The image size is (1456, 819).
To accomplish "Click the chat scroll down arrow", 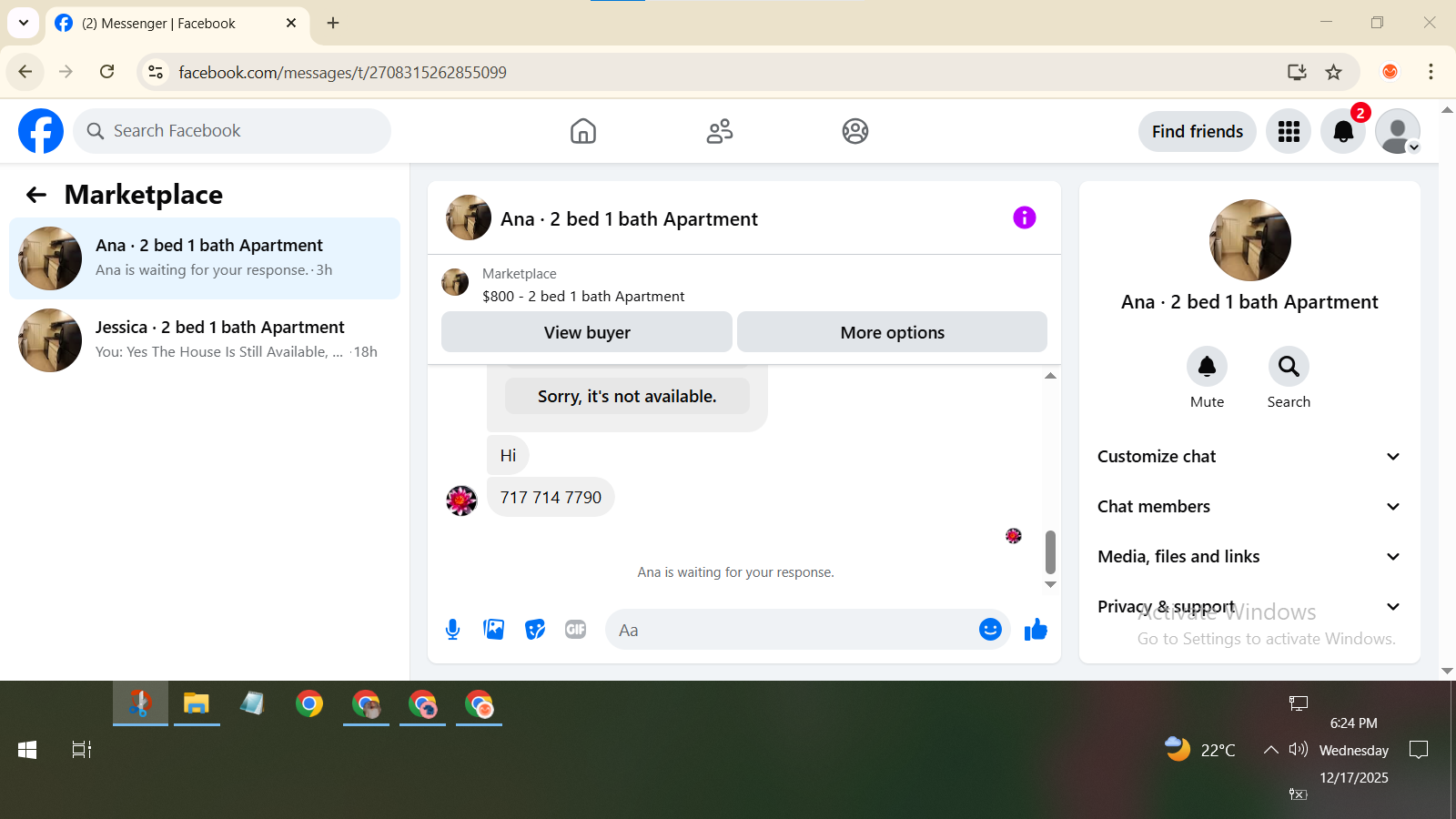I will (x=1050, y=584).
